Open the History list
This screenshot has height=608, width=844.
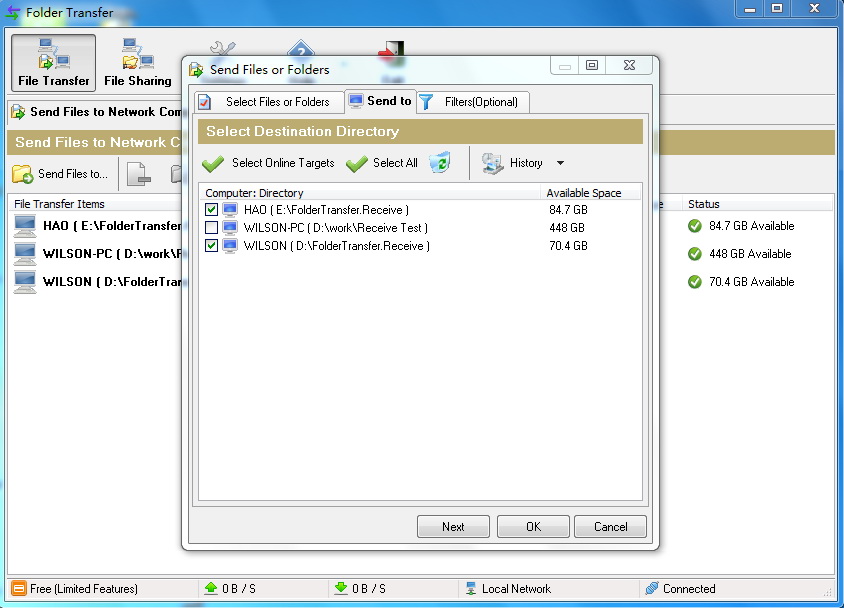[512, 163]
